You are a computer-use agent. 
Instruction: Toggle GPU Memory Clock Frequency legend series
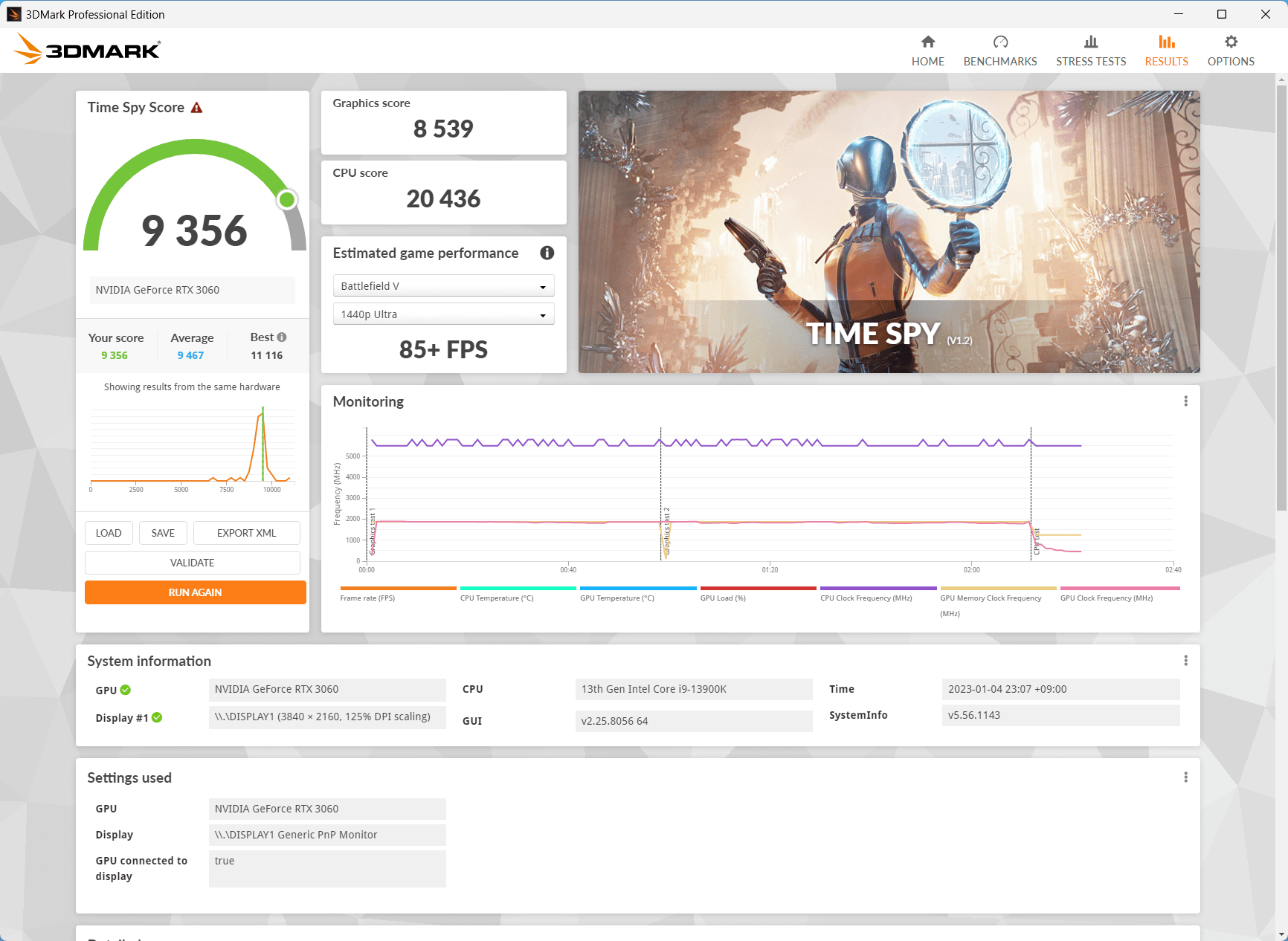[x=998, y=601]
